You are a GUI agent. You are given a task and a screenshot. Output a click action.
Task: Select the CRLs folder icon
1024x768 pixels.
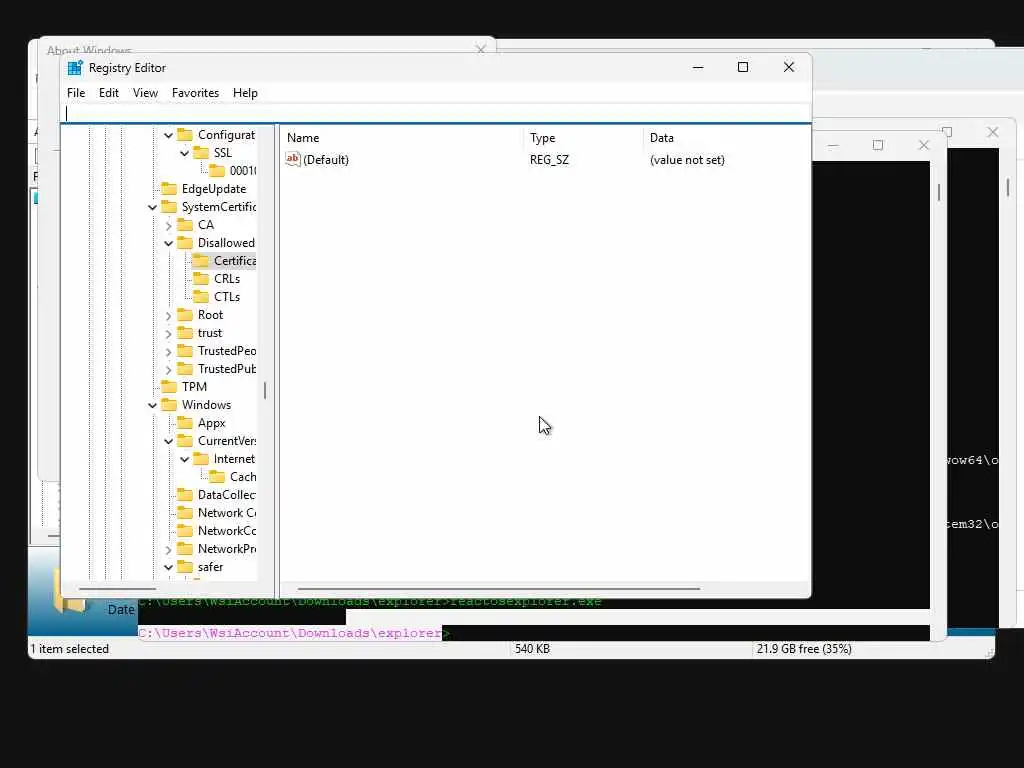point(202,279)
